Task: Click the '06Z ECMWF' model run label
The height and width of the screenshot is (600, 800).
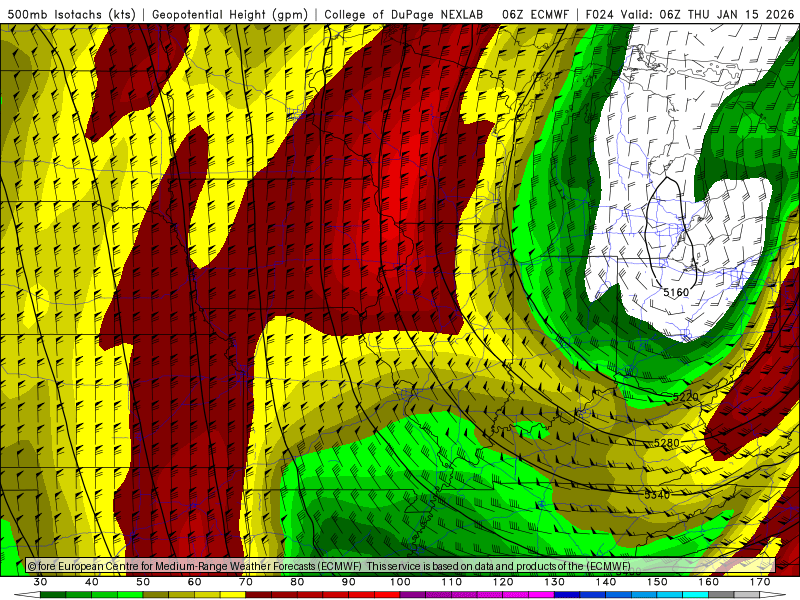Action: (x=535, y=15)
